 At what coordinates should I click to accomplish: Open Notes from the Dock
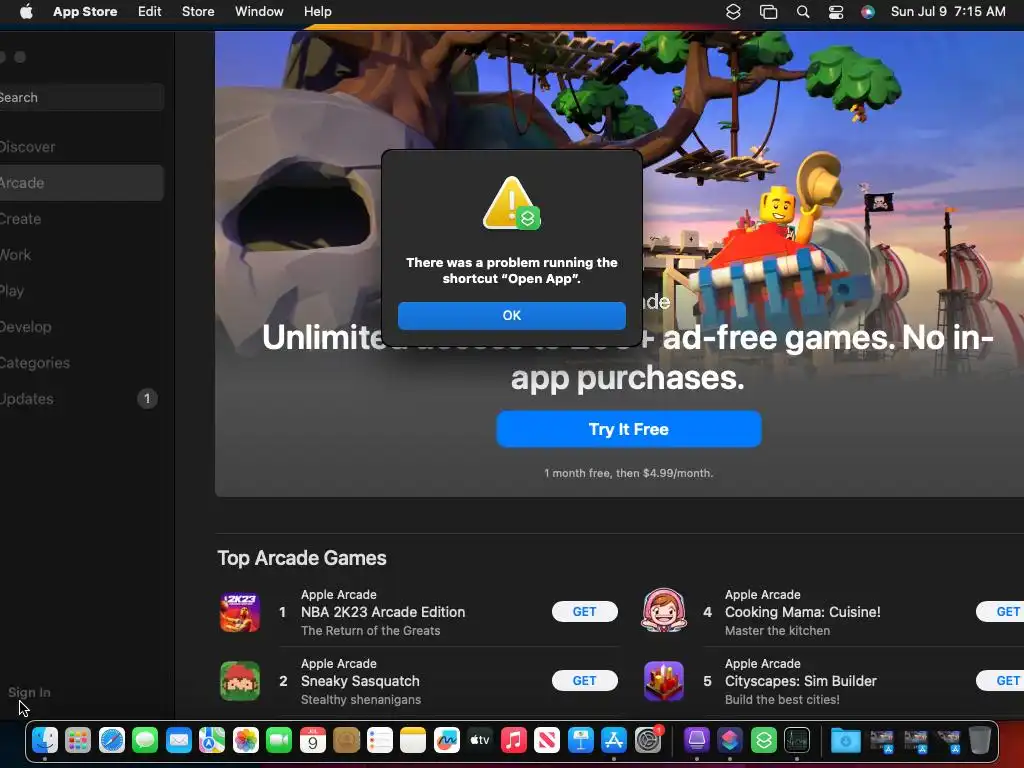point(413,740)
